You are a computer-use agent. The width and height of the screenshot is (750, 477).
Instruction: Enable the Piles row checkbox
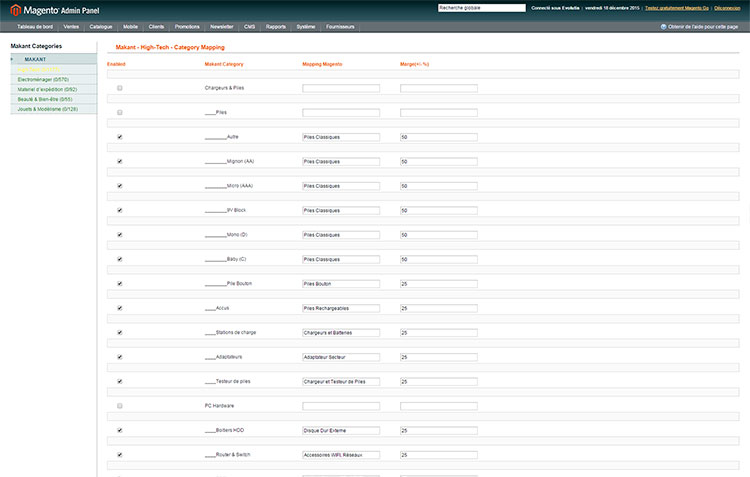click(120, 112)
